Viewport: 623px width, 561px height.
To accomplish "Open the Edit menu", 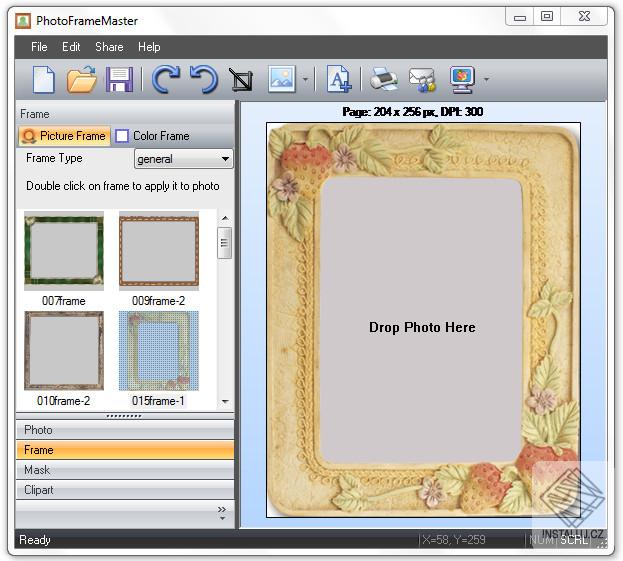I will [x=71, y=47].
